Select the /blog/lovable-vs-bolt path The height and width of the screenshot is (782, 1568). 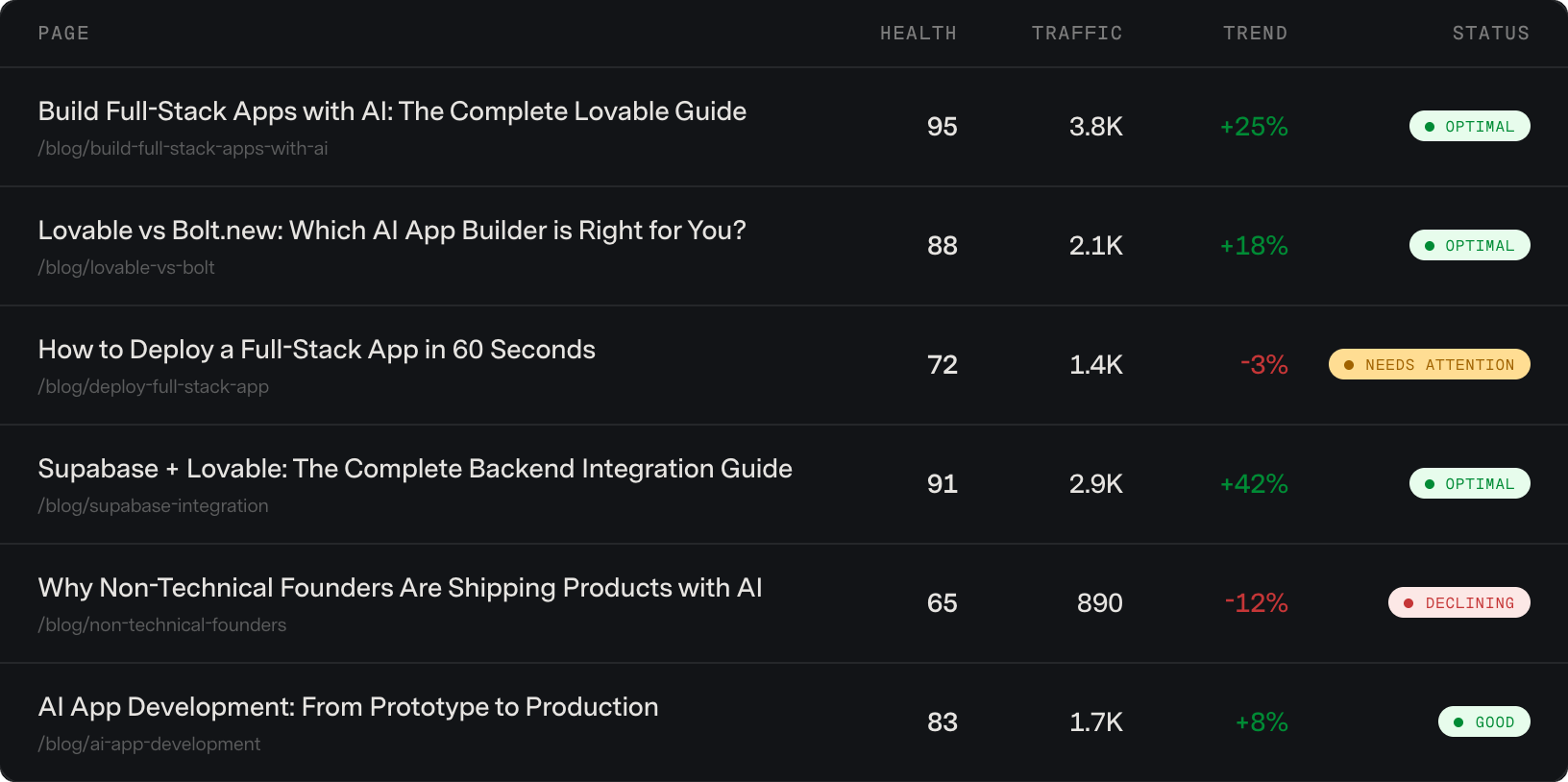point(126,268)
